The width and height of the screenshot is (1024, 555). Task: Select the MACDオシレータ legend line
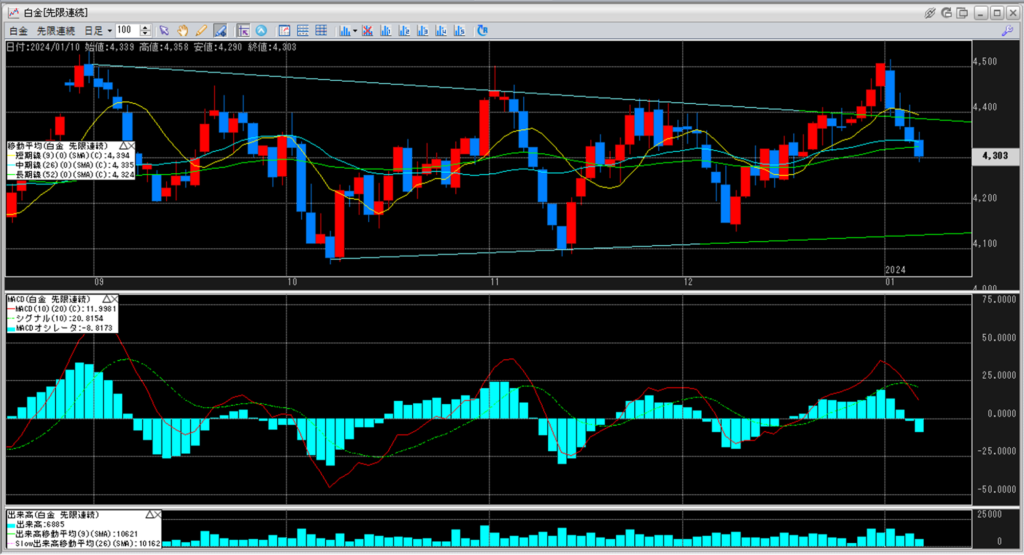coord(60,328)
